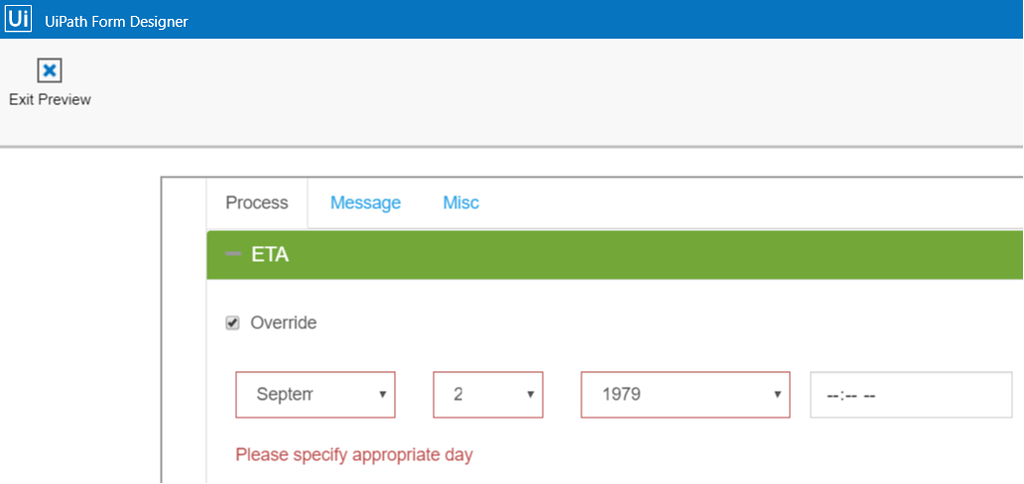The height and width of the screenshot is (484, 1024).
Task: Click the Exit Preview X icon
Action: (x=49, y=70)
